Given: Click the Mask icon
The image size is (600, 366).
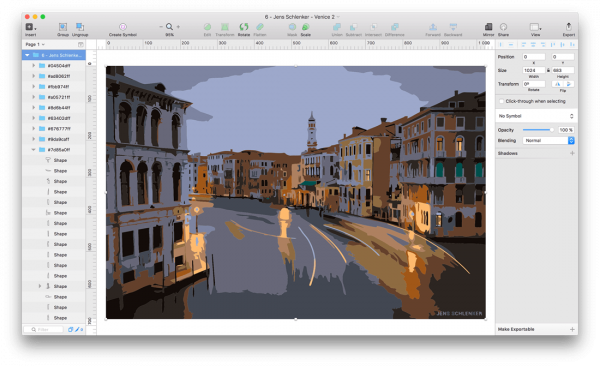Looking at the screenshot, I should [x=292, y=27].
